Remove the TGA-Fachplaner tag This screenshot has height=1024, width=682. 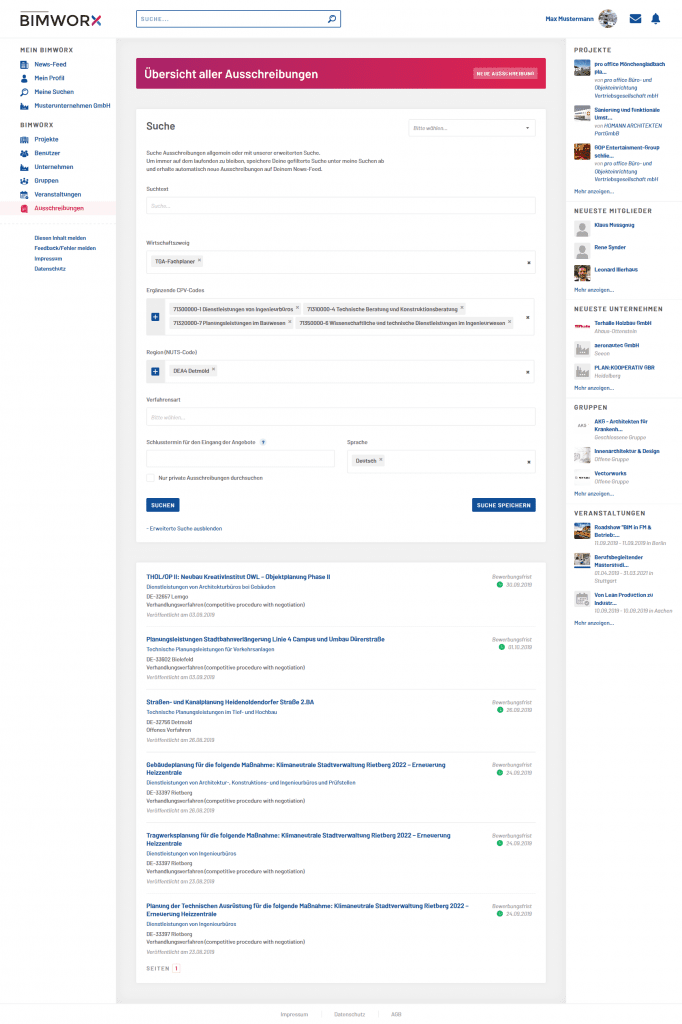click(199, 261)
